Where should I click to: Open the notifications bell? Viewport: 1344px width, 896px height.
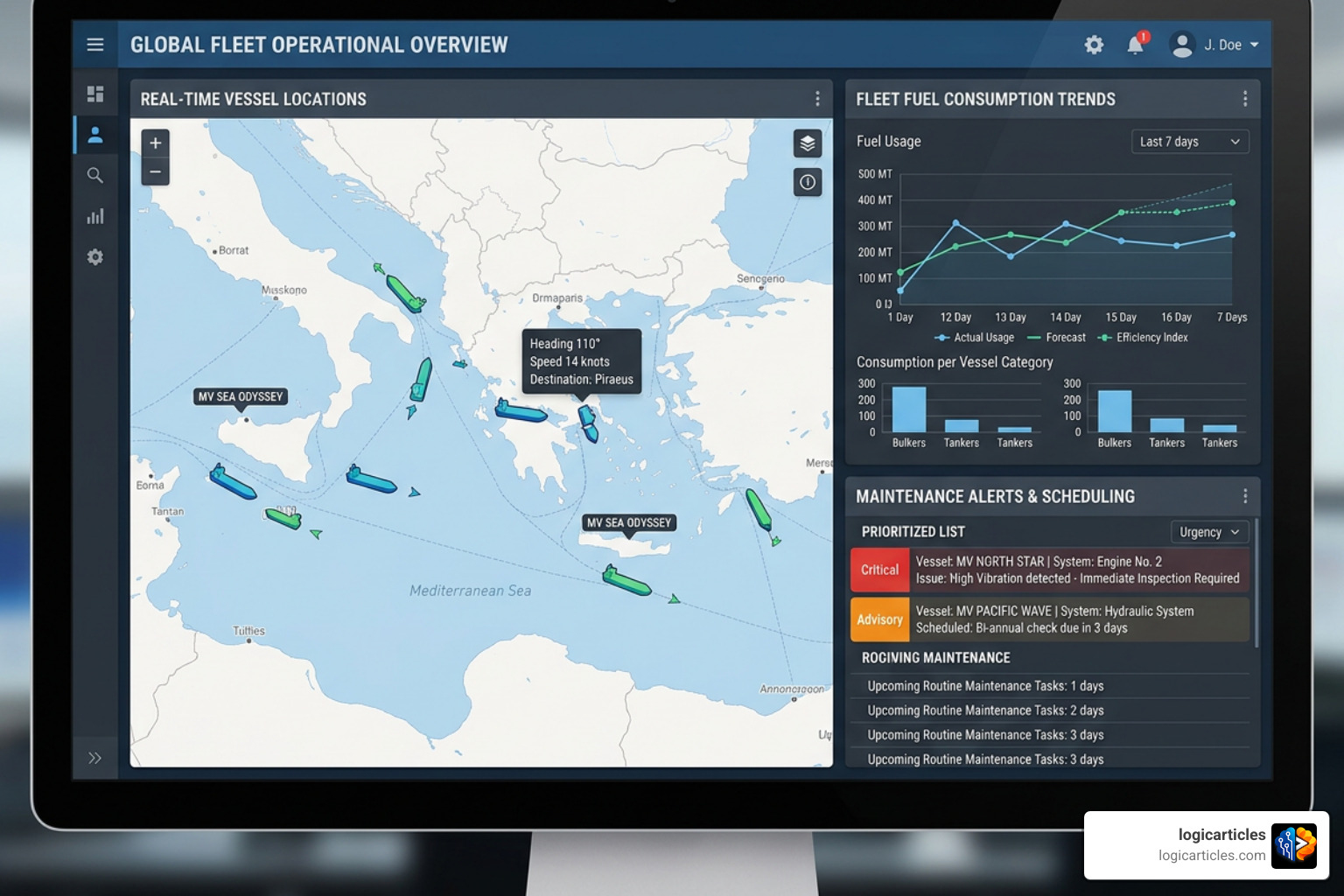(1136, 45)
